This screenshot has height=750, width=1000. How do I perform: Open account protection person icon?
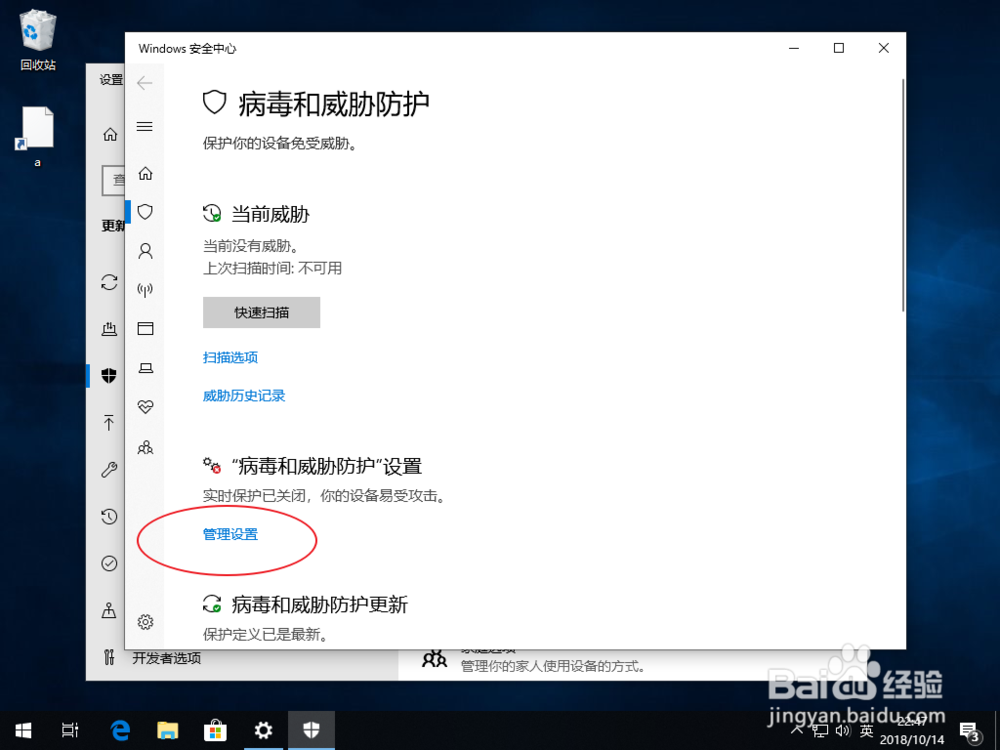pyautogui.click(x=145, y=251)
